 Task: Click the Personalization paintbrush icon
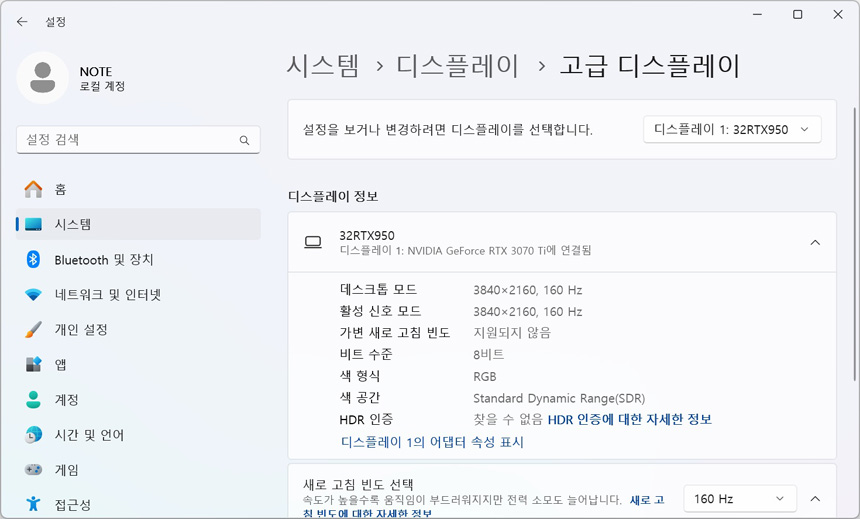[x=34, y=330]
